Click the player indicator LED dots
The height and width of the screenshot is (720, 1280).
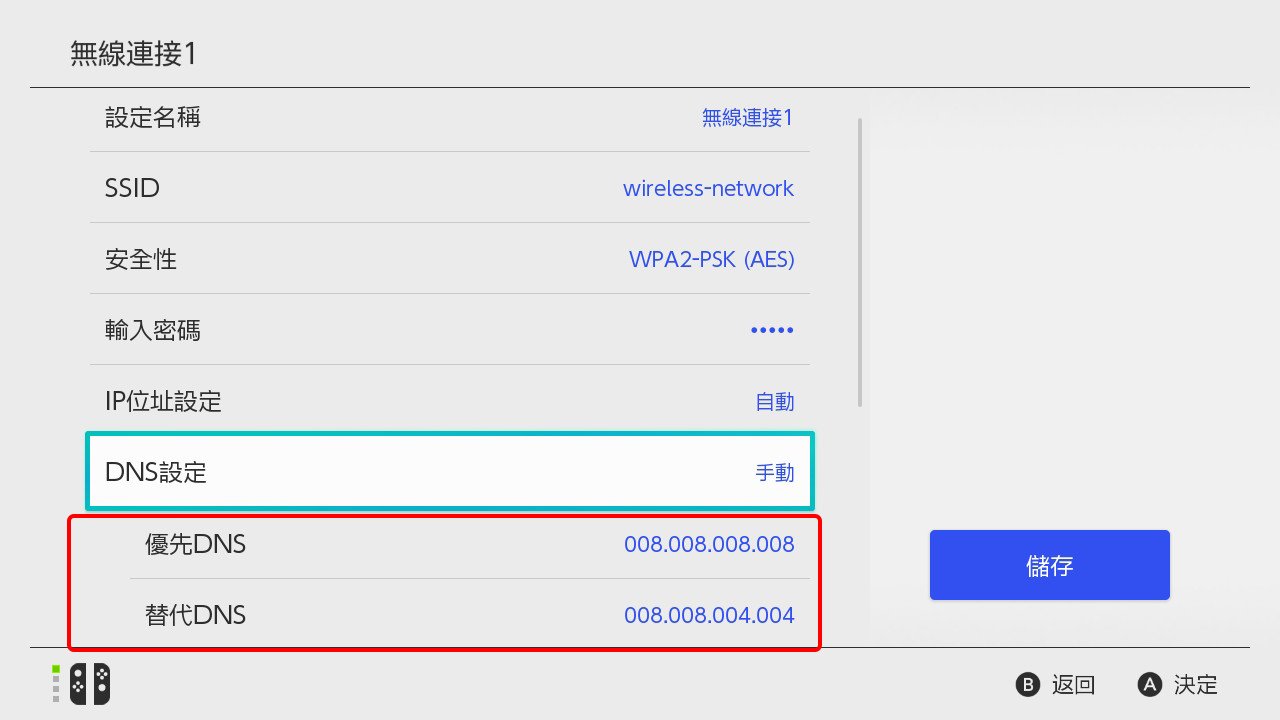[x=56, y=684]
